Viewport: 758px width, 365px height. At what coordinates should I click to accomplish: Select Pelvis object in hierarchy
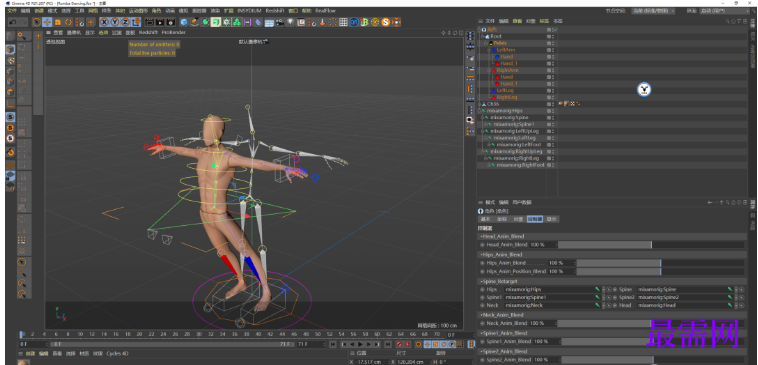500,43
